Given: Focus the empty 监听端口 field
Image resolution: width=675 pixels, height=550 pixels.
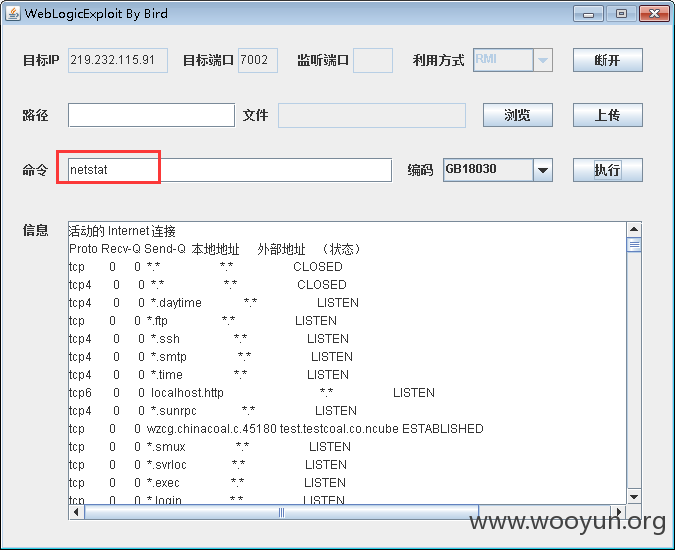Looking at the screenshot, I should point(373,60).
